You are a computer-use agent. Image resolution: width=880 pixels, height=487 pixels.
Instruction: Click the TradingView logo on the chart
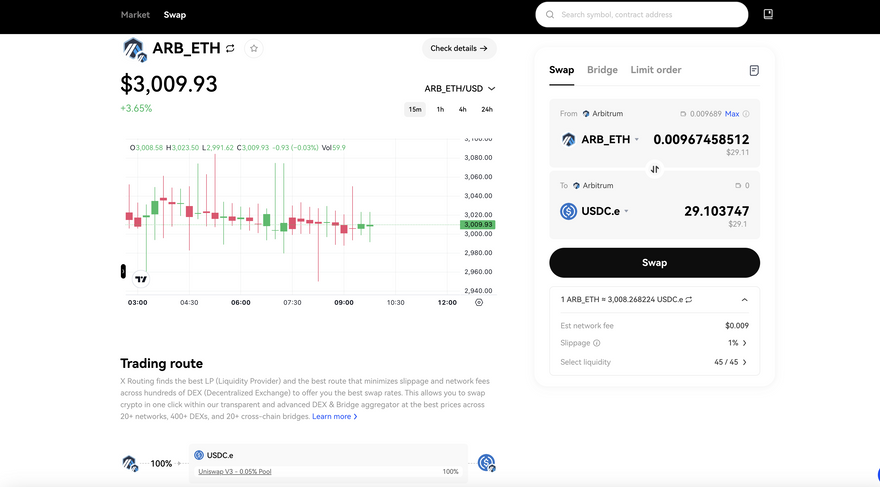click(x=141, y=279)
